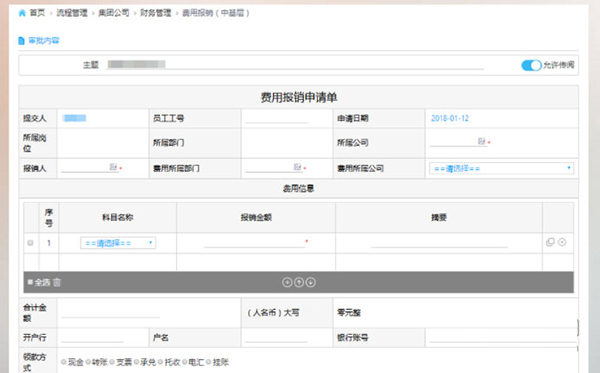Image resolution: width=600 pixels, height=373 pixels.
Task: Check the row 1 checkbox in expense table
Action: click(31, 243)
